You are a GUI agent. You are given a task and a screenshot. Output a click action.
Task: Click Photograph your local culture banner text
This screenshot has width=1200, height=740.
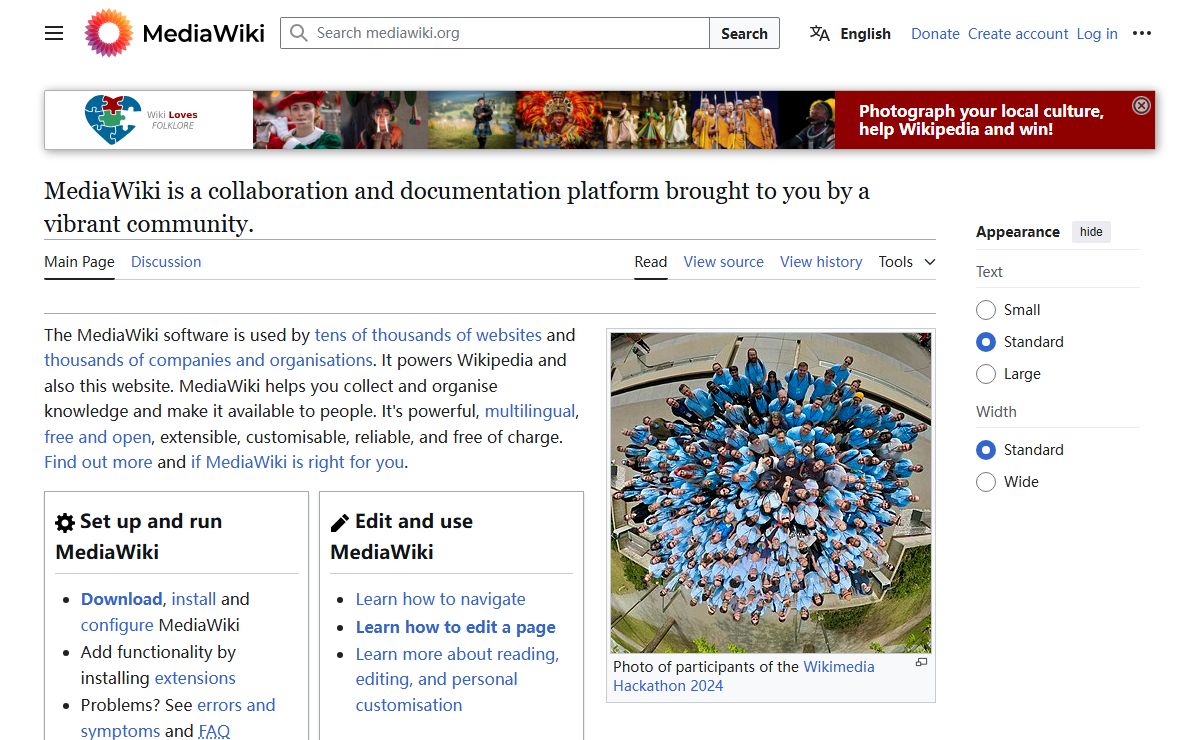[981, 120]
